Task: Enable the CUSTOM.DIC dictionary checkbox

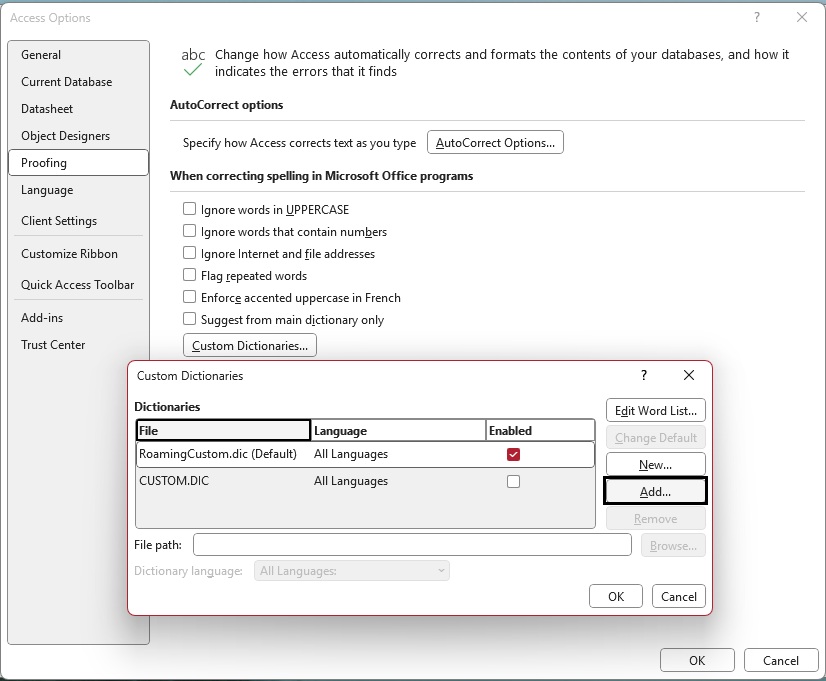Action: click(513, 481)
